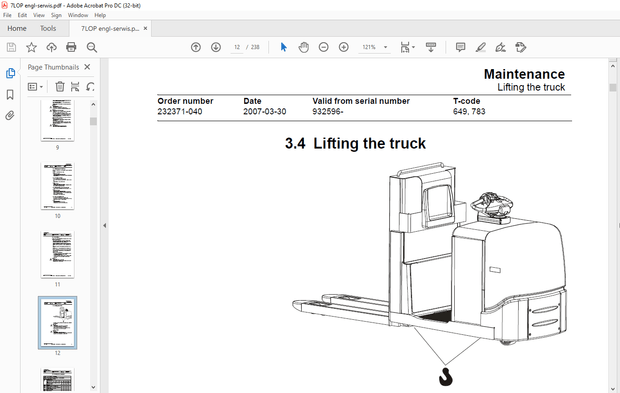Viewport: 620px width, 393px height.
Task: Switch to the Tools tab
Action: [48, 28]
